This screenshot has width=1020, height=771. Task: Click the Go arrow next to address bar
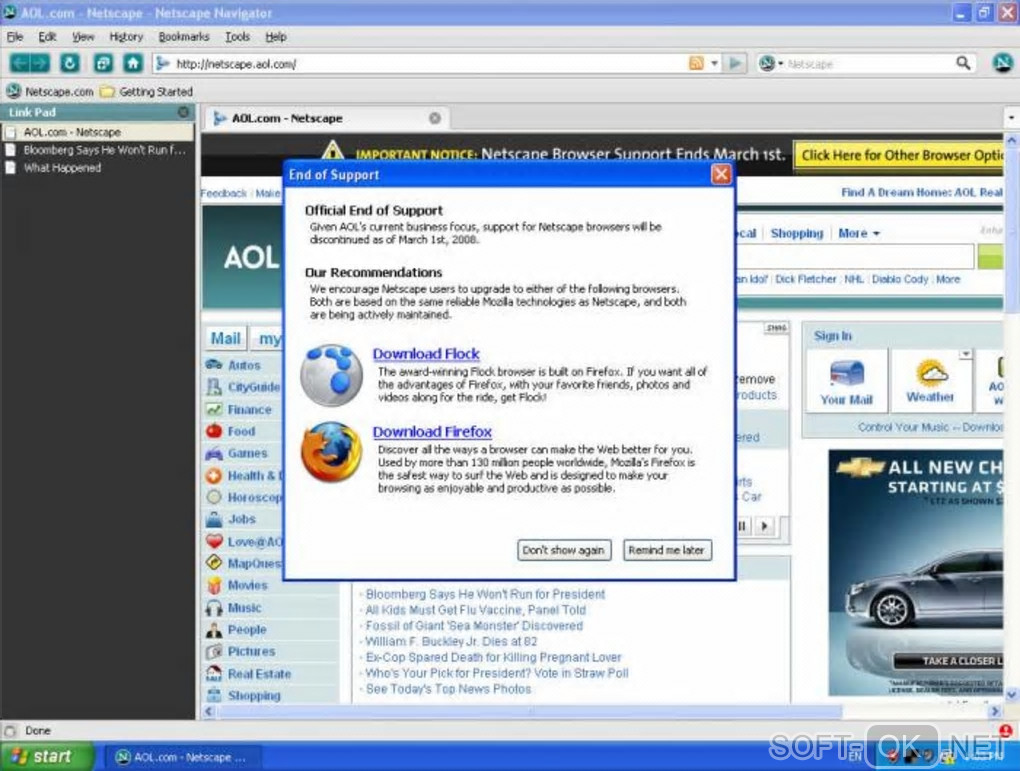click(736, 63)
